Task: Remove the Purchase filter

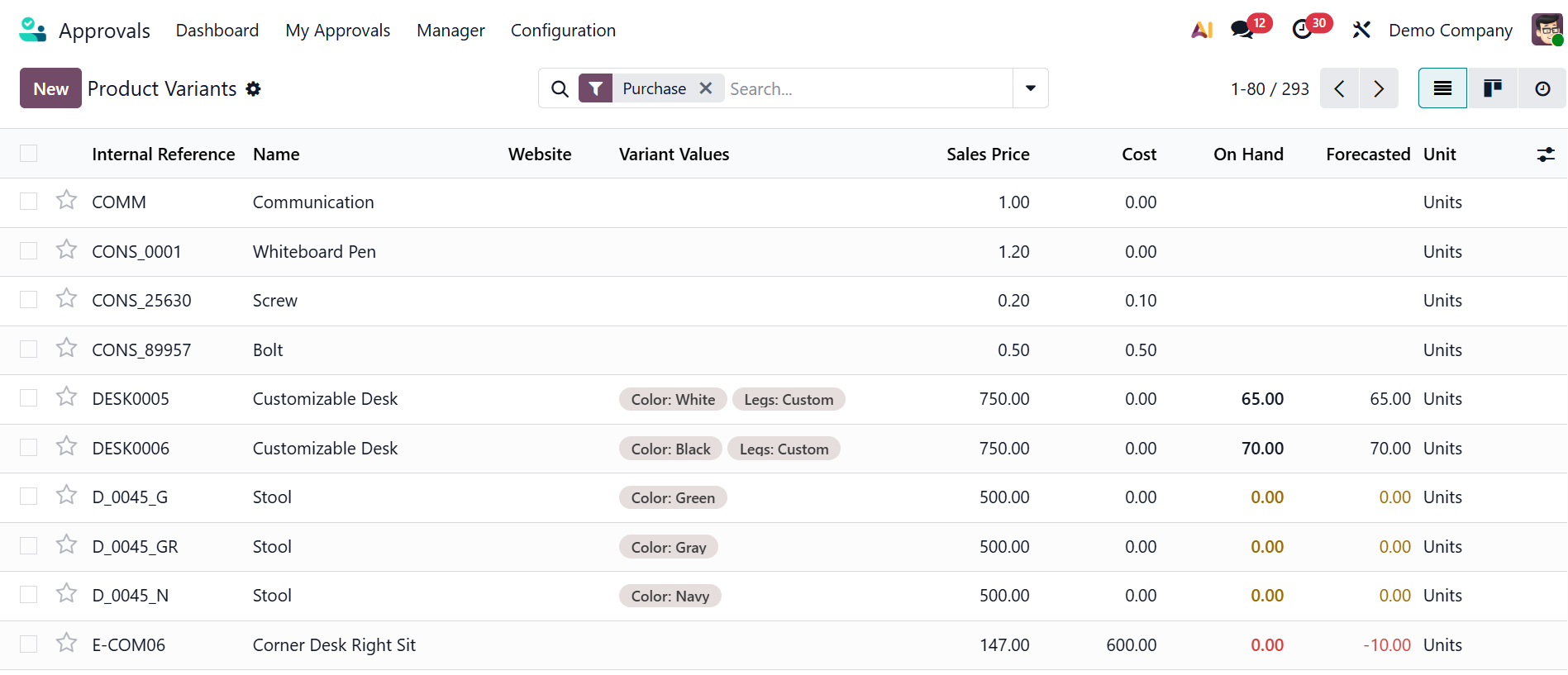Action: (706, 88)
